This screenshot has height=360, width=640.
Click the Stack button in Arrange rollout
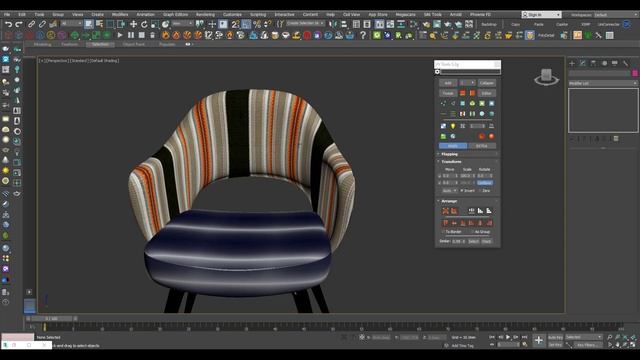tap(487, 242)
